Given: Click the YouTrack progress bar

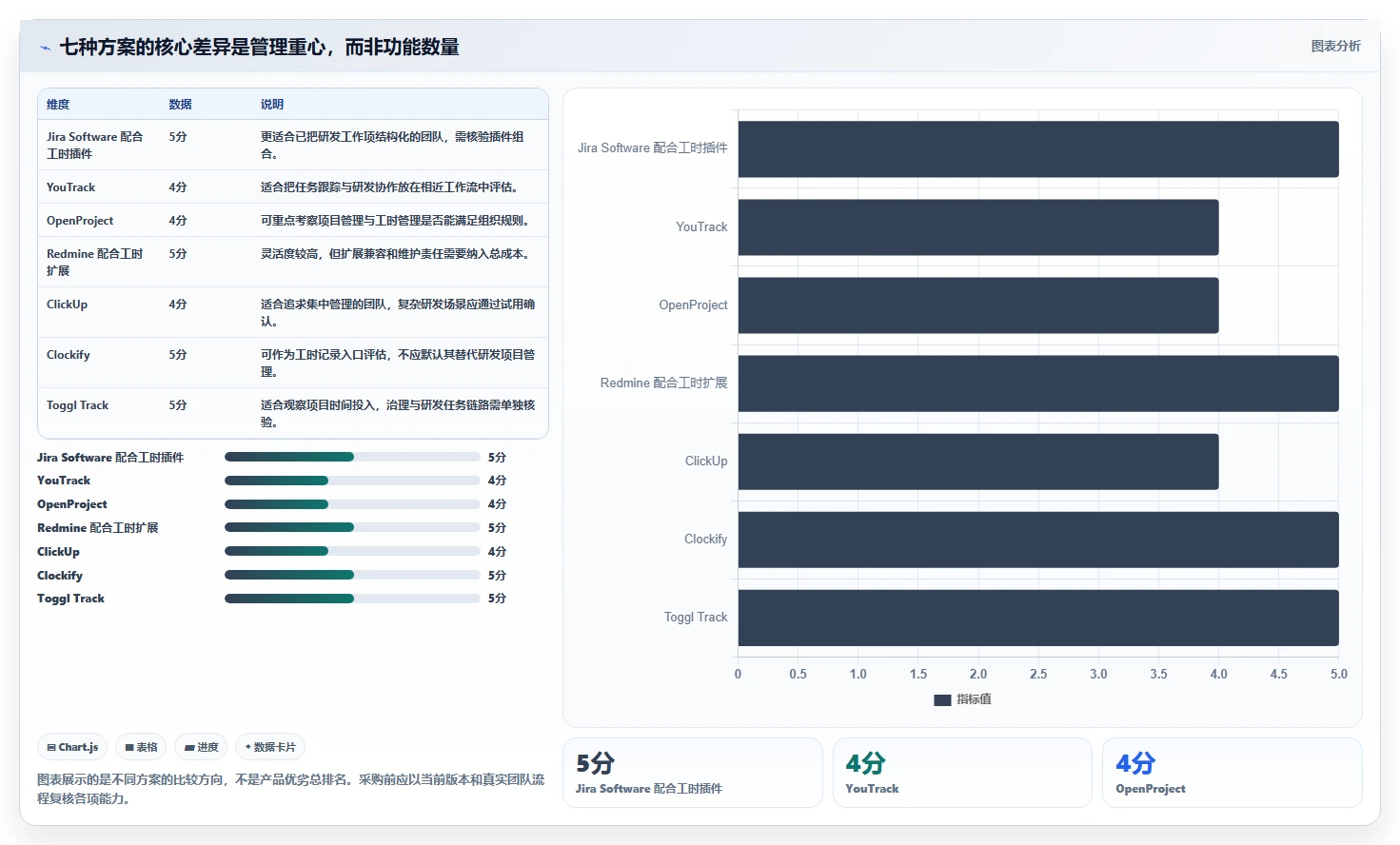Looking at the screenshot, I should (x=352, y=481).
